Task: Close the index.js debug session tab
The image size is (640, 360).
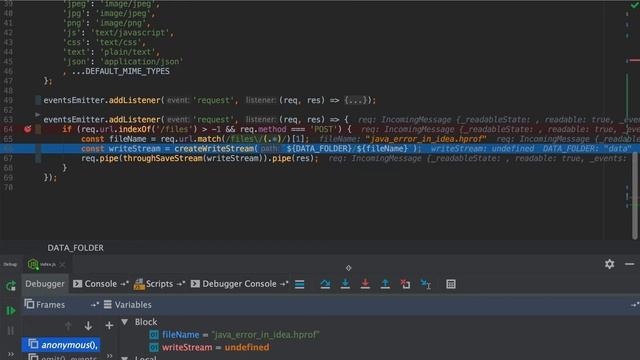Action: tap(62, 265)
